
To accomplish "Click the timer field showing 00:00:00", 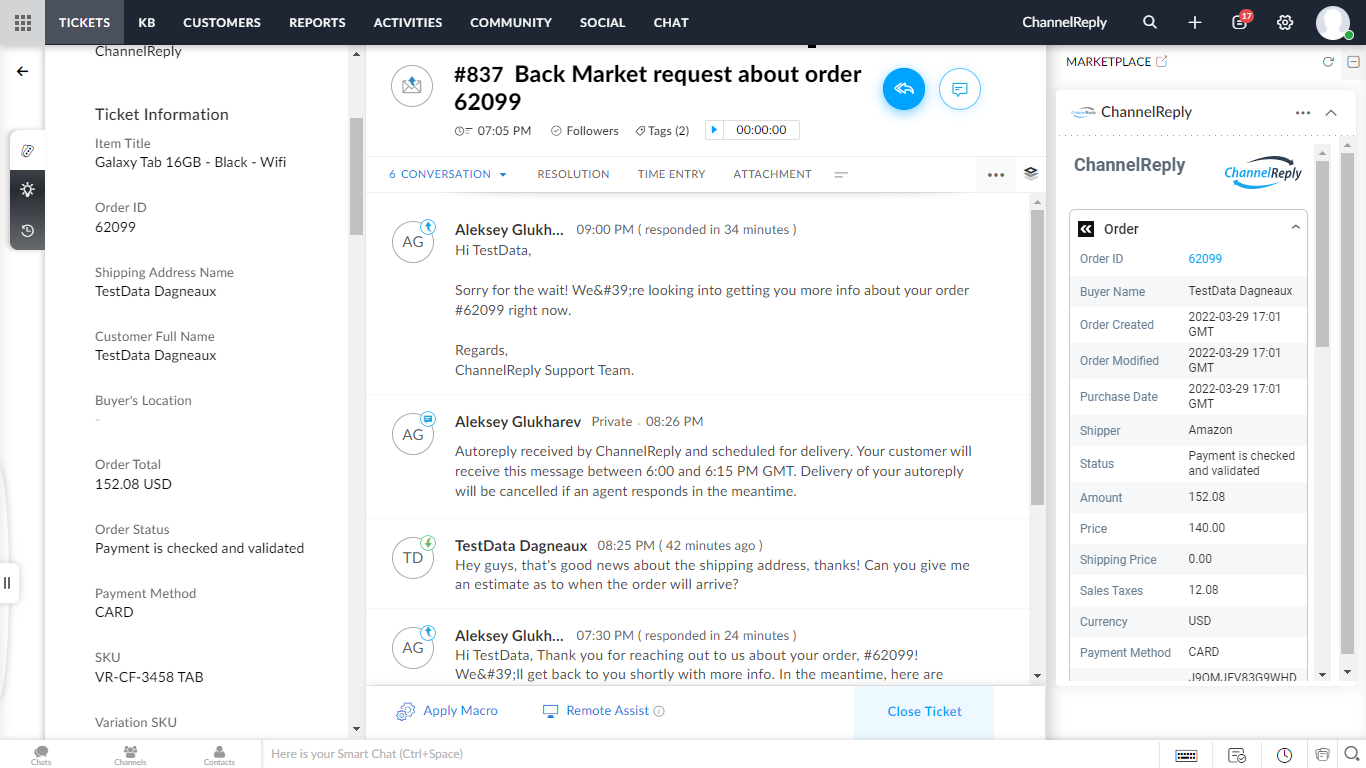I will (x=761, y=130).
